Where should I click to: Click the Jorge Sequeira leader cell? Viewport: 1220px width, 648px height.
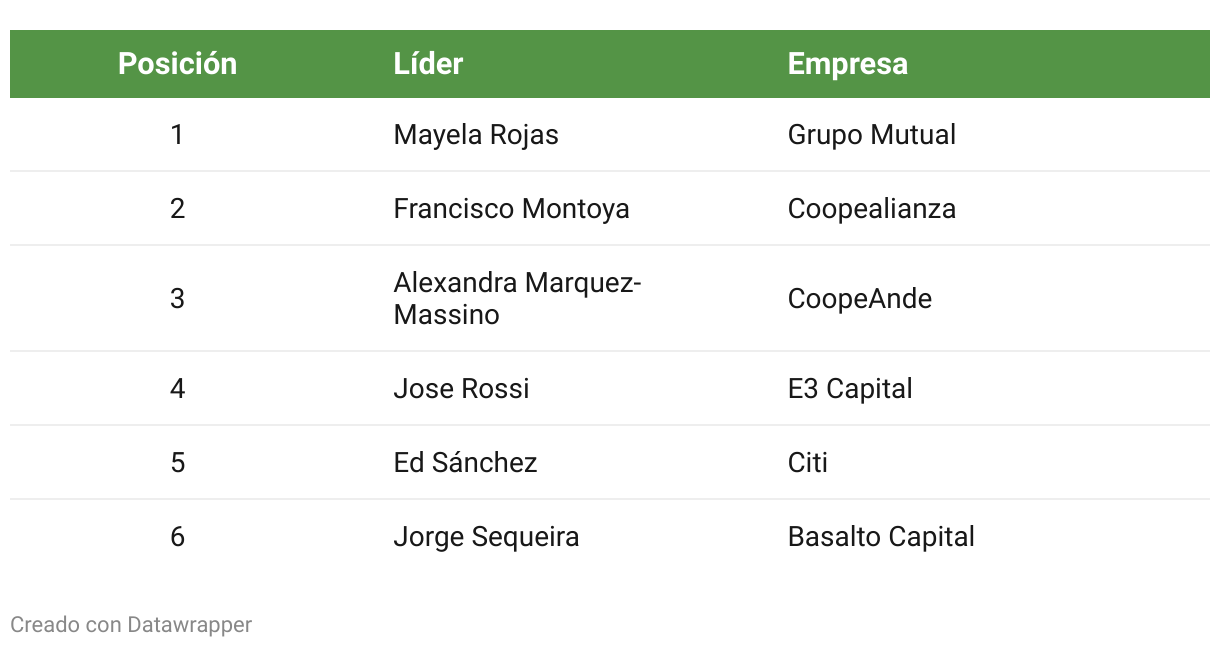tap(487, 537)
